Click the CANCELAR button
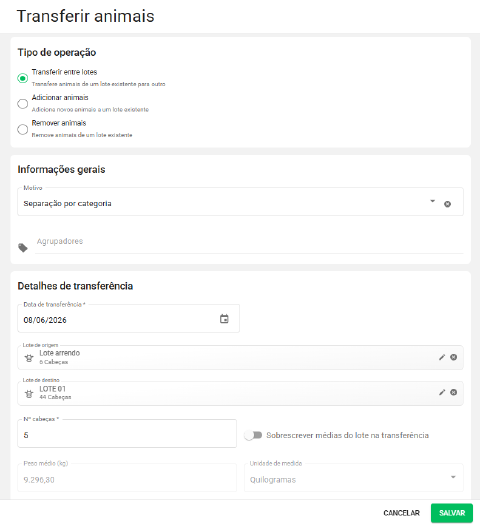480x526 pixels. [401, 513]
